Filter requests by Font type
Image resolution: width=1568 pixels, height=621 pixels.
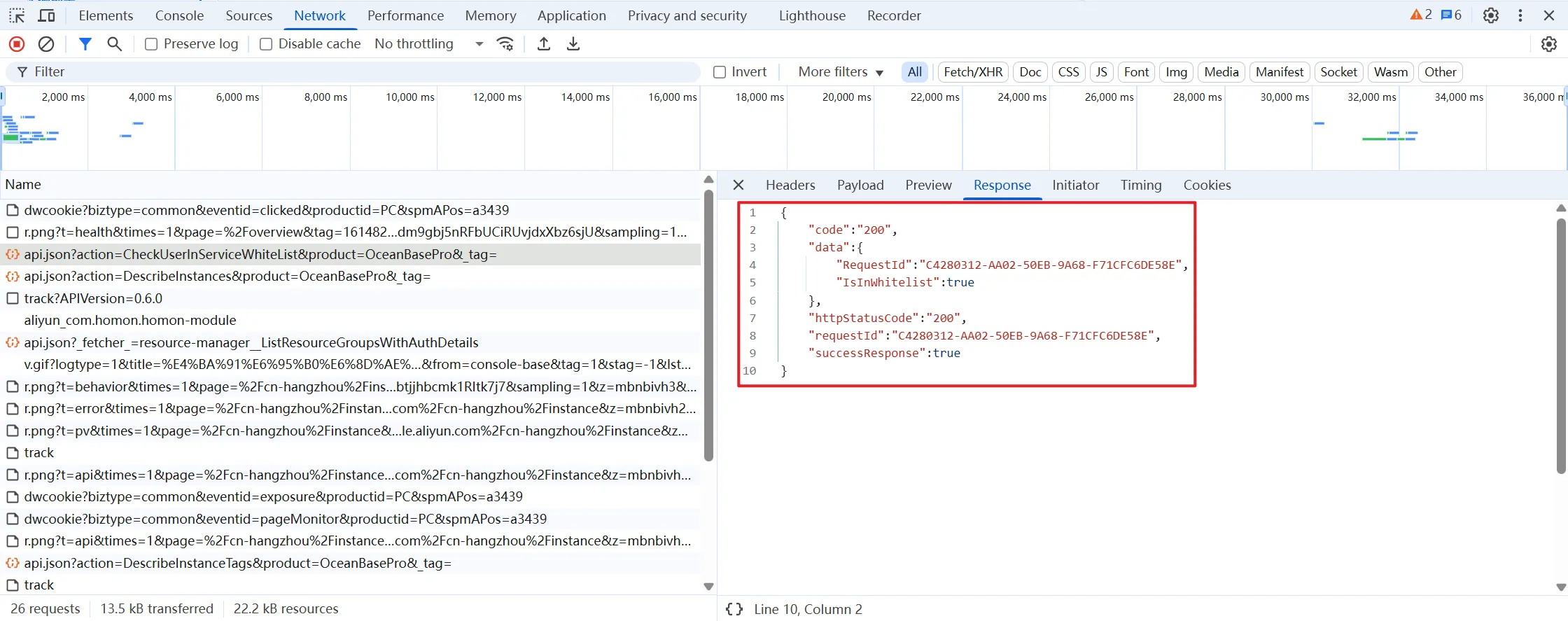point(1136,72)
